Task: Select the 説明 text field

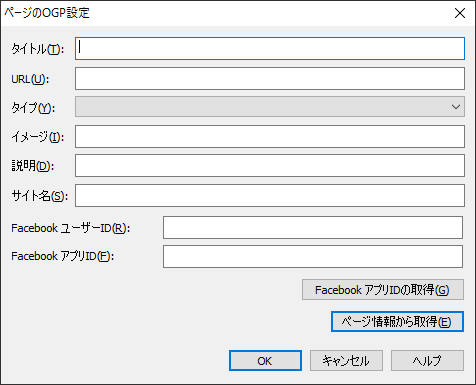Action: click(x=270, y=166)
